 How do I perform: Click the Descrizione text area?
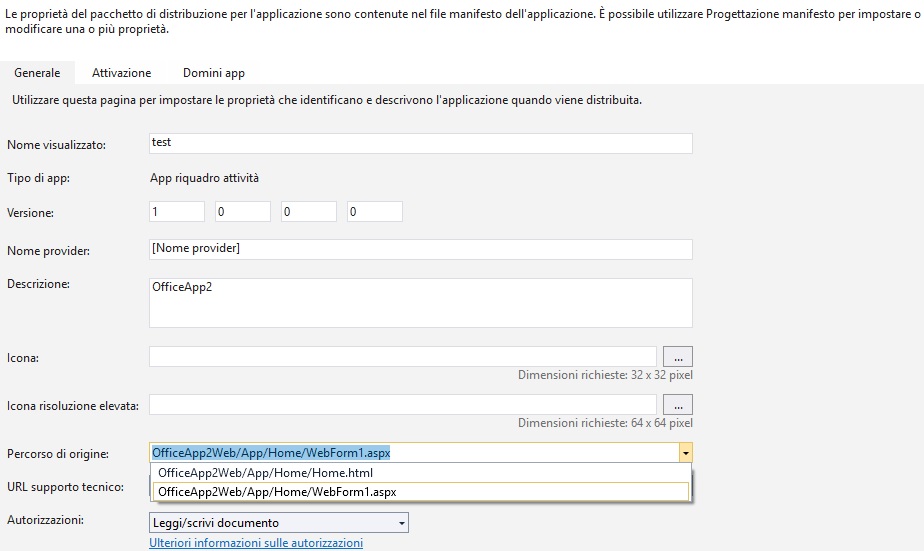pyautogui.click(x=421, y=303)
